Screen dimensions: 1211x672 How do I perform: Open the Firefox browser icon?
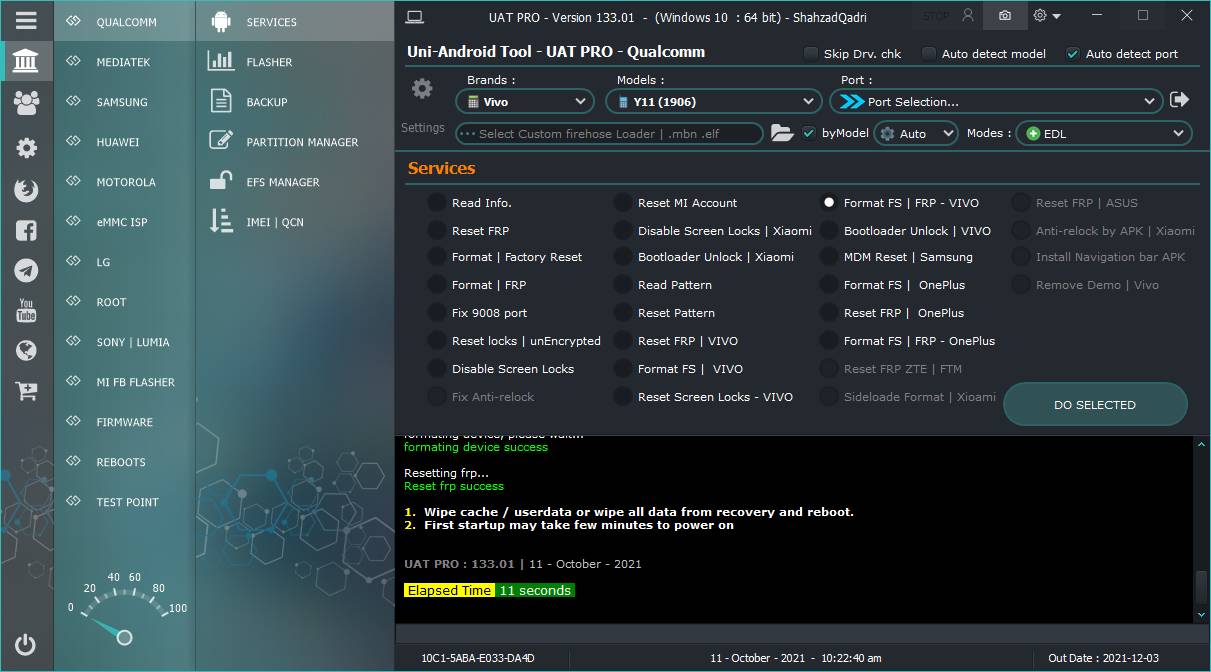point(26,190)
